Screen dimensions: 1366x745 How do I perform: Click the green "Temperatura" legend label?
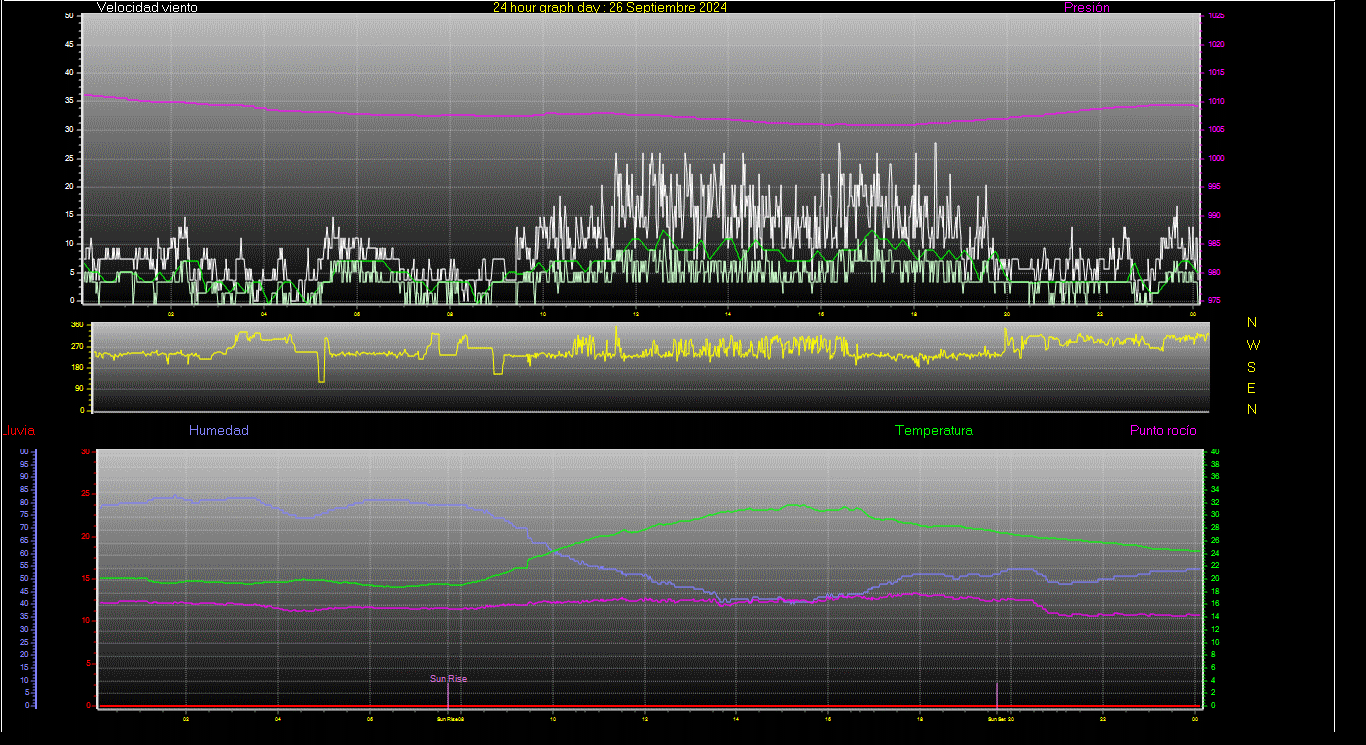click(x=933, y=431)
